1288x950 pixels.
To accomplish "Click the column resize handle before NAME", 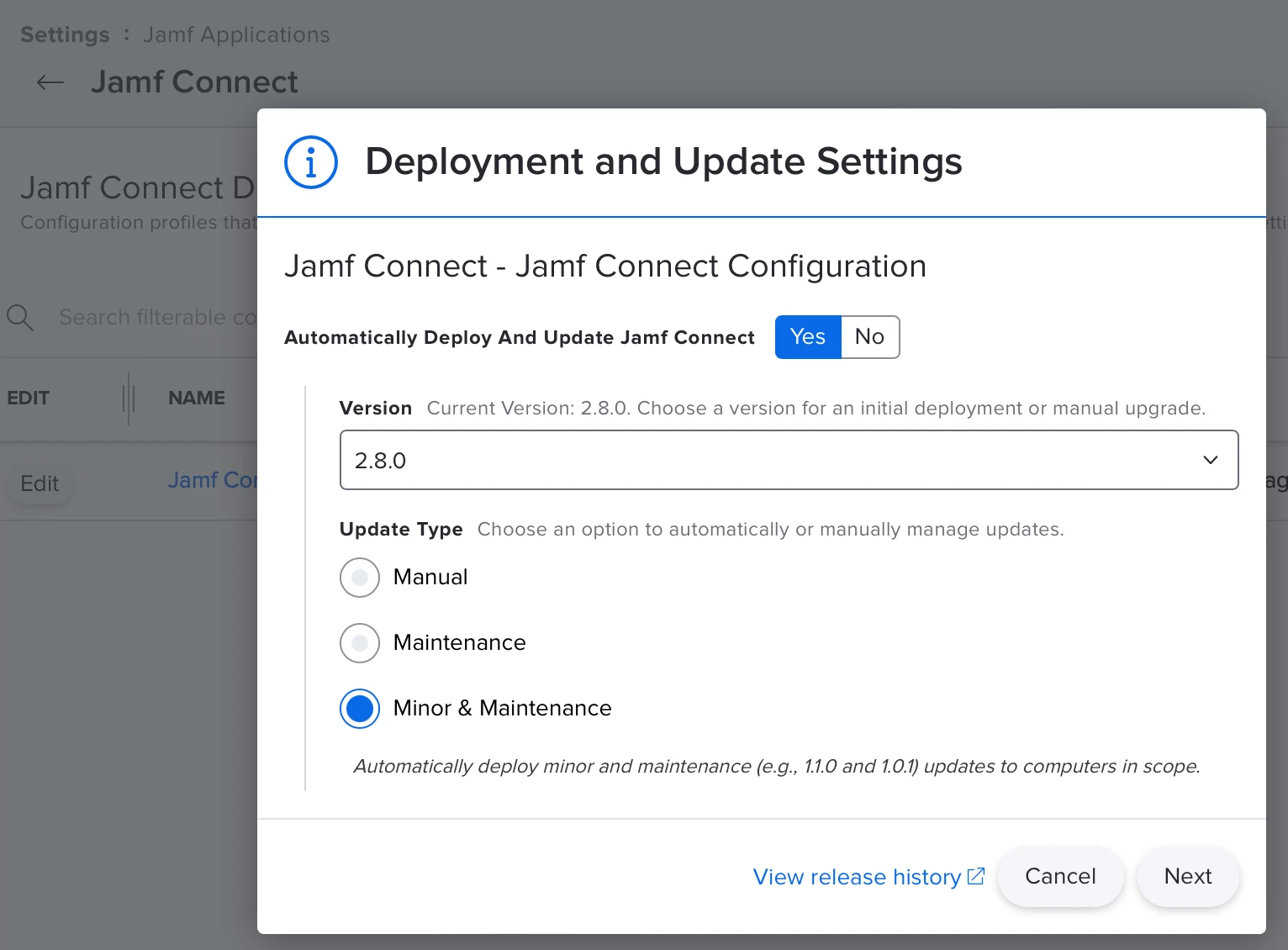I will (x=129, y=398).
